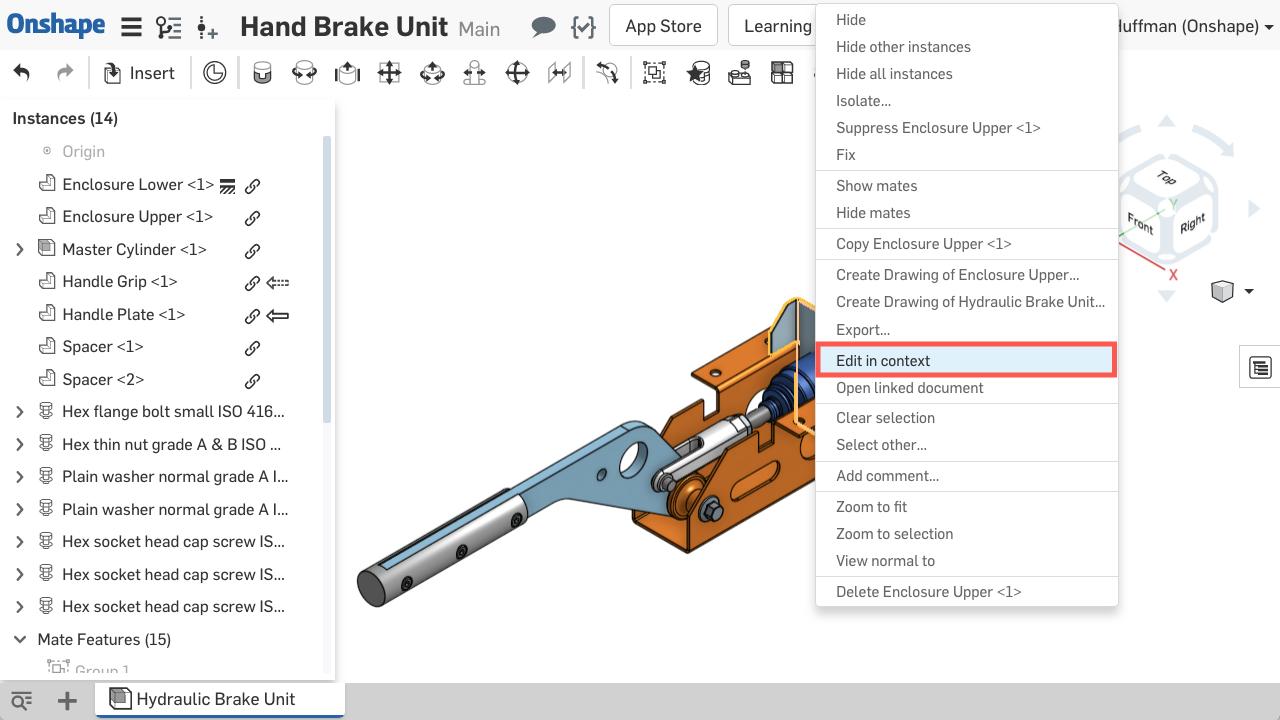1280x720 pixels.
Task: Collapse the Mate Features (15) section
Action: [x=20, y=640]
